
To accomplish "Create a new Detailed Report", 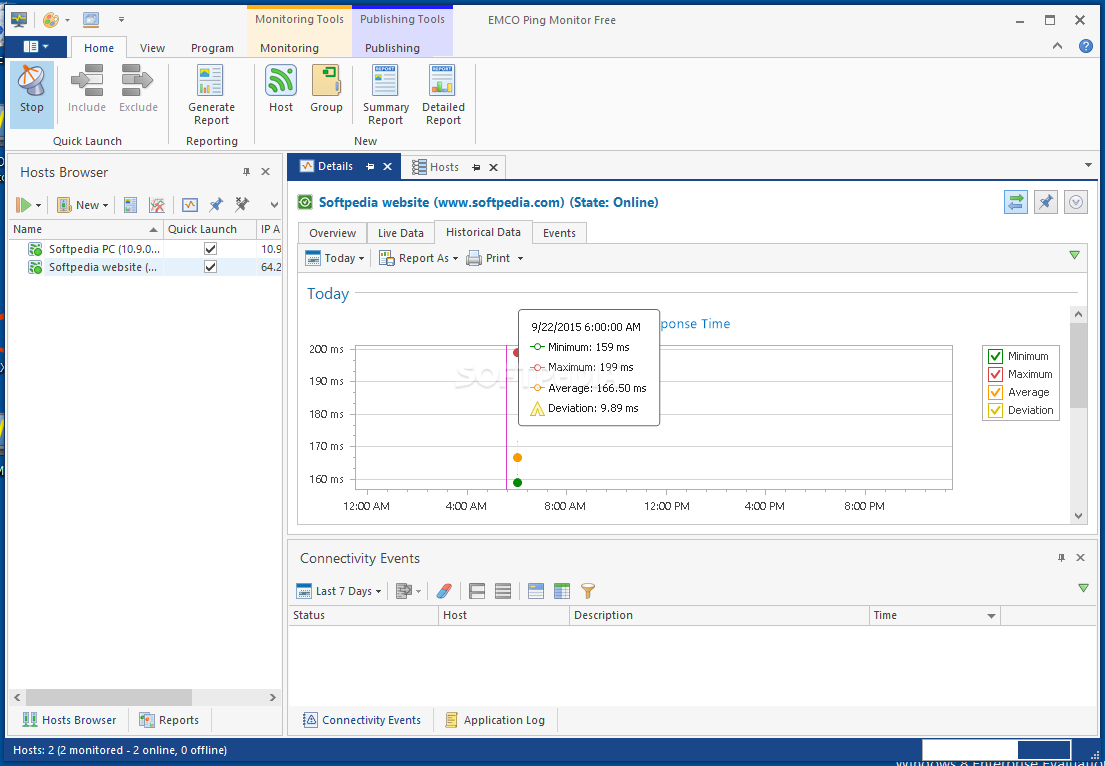I will [x=443, y=95].
